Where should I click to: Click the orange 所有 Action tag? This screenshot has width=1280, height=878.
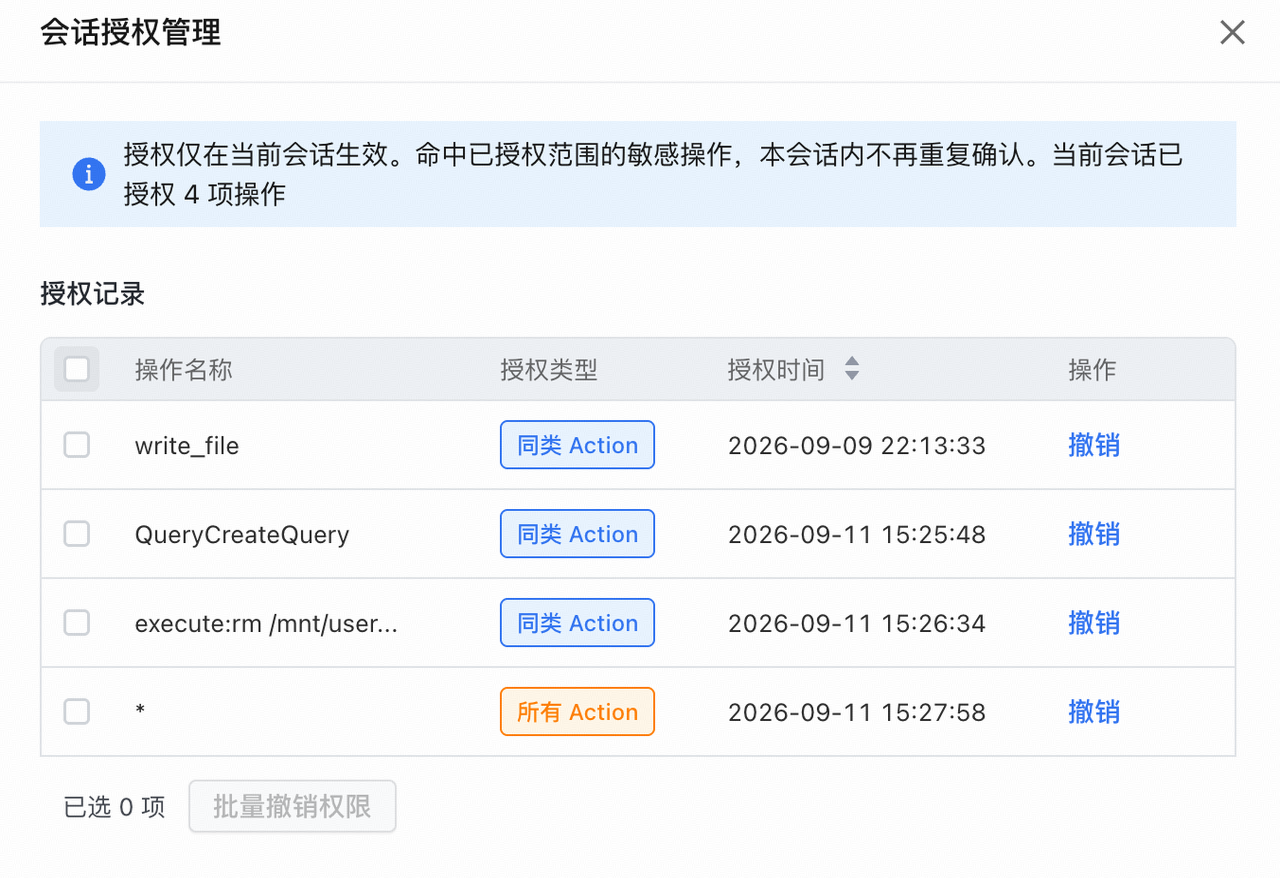pyautogui.click(x=577, y=712)
